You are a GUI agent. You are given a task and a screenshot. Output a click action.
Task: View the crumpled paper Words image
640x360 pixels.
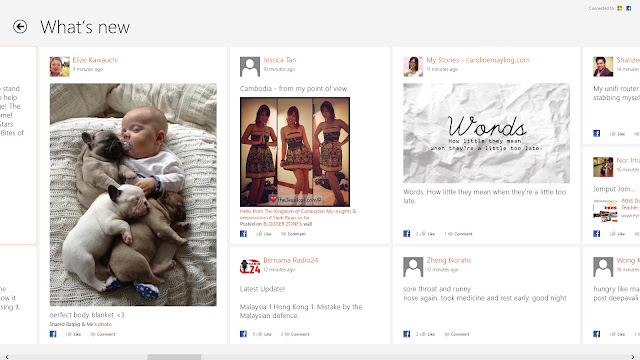pyautogui.click(x=486, y=133)
